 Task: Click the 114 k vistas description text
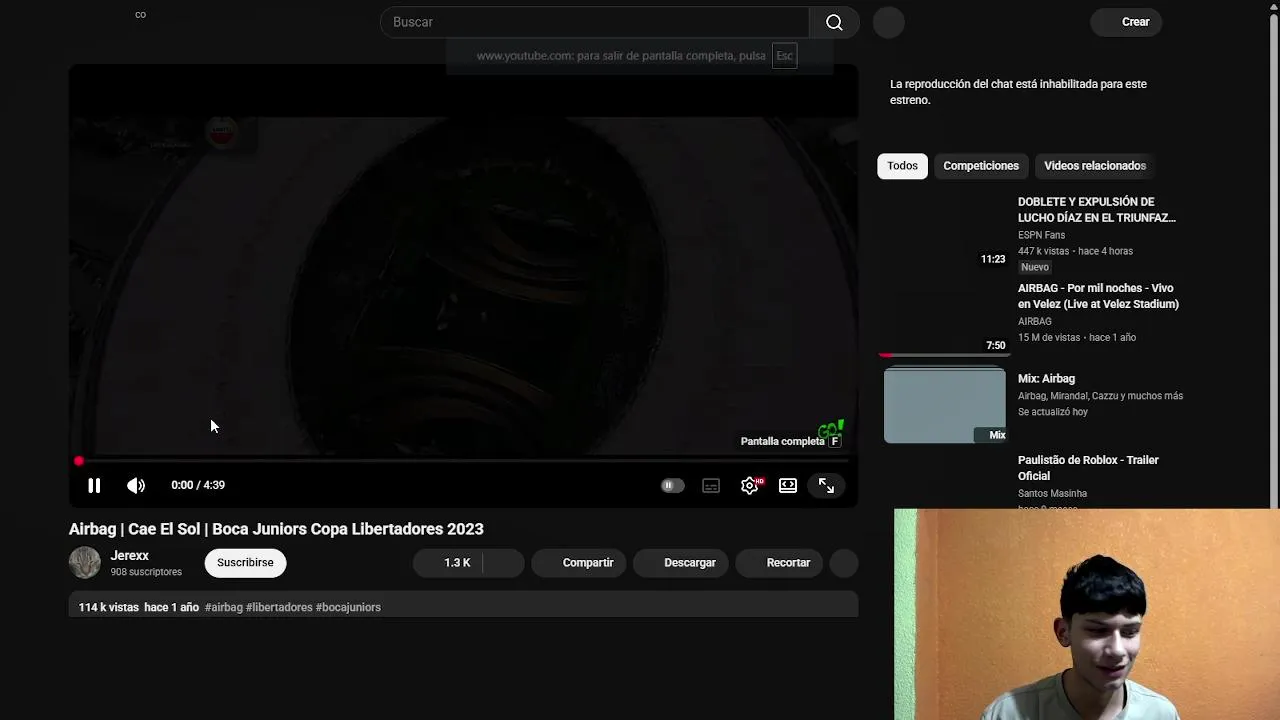[109, 608]
